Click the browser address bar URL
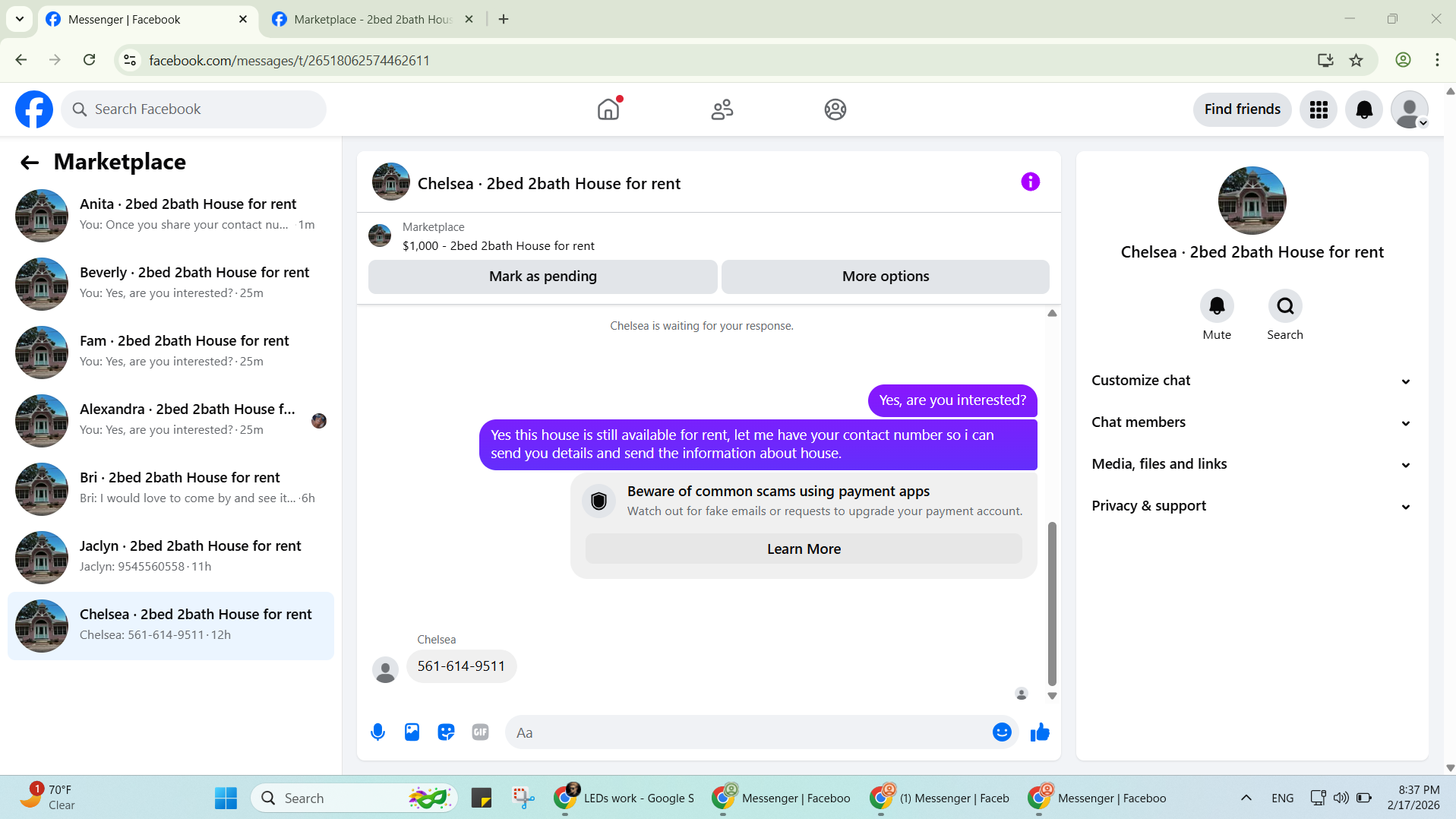This screenshot has height=819, width=1456. pos(289,60)
